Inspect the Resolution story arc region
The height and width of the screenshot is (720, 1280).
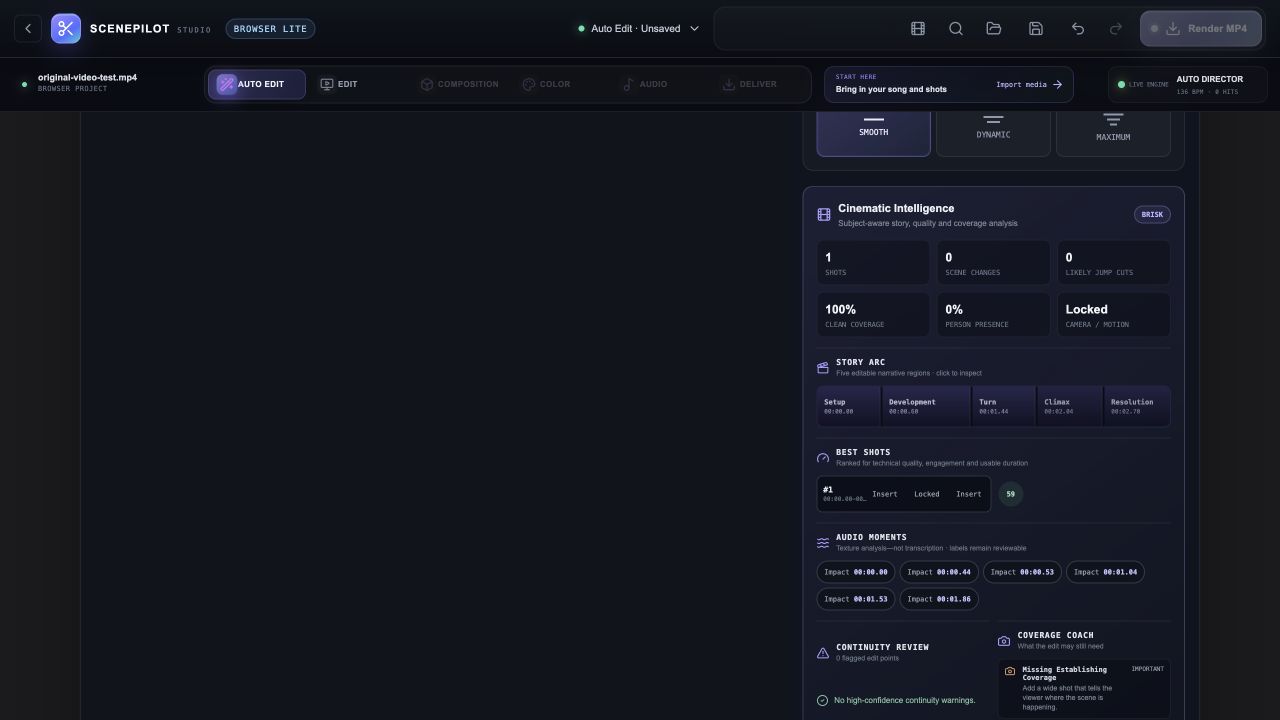tap(1137, 406)
